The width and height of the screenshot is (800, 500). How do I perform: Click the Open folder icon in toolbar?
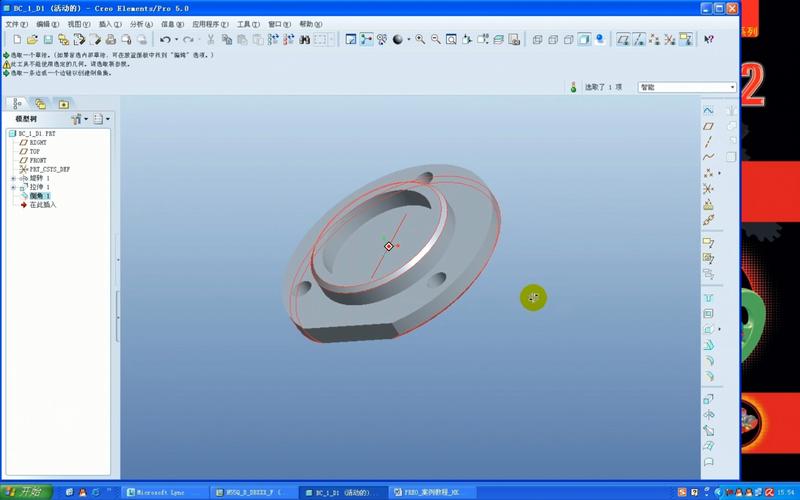(33, 39)
